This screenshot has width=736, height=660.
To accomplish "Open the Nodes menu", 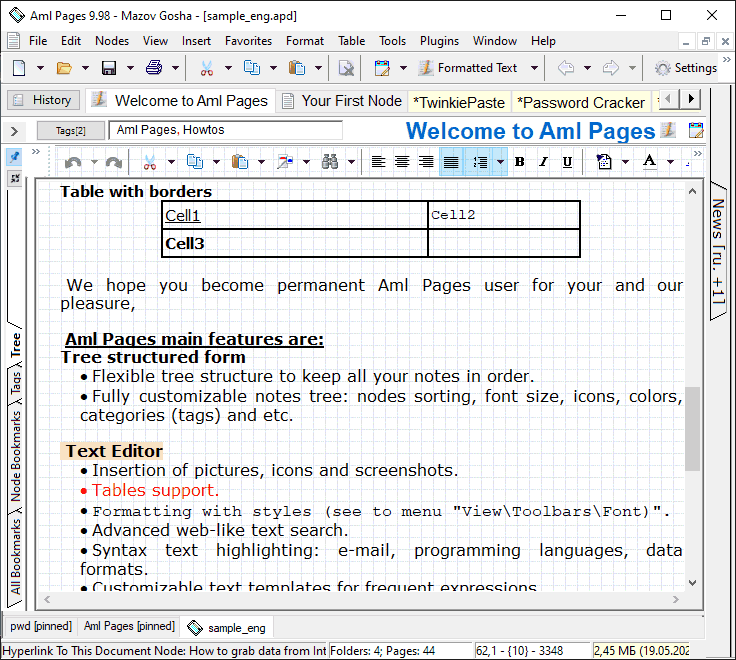I will pos(112,41).
